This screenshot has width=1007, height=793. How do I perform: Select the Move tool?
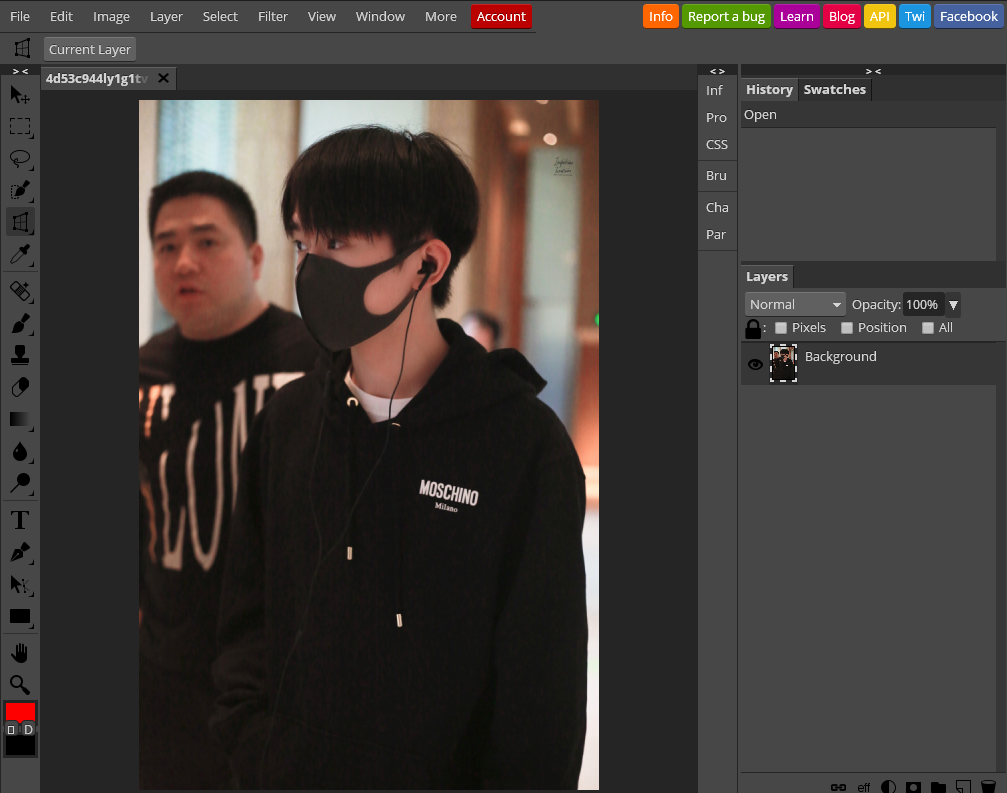pos(20,95)
